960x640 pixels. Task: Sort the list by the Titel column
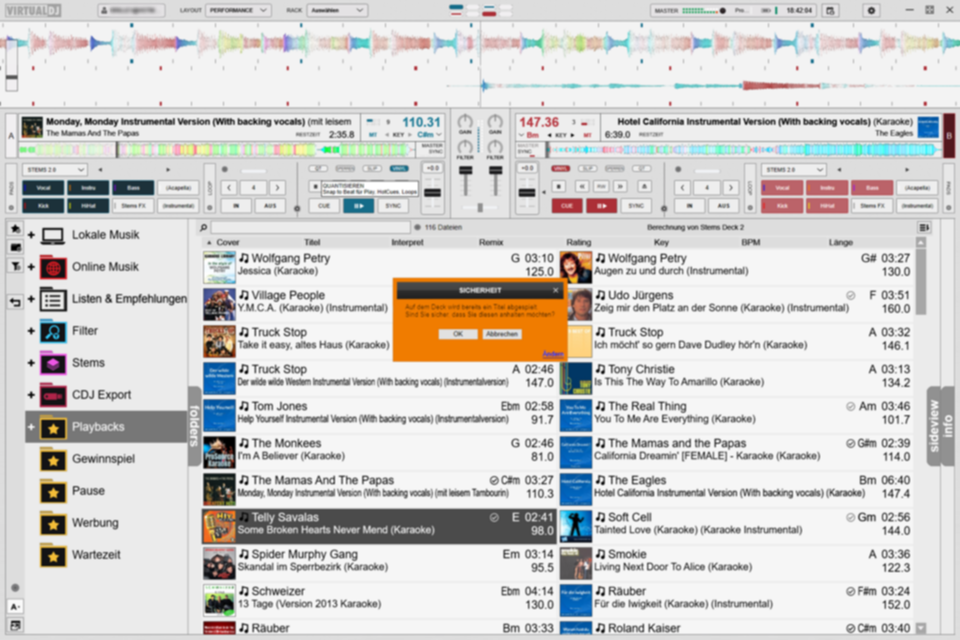pos(312,243)
